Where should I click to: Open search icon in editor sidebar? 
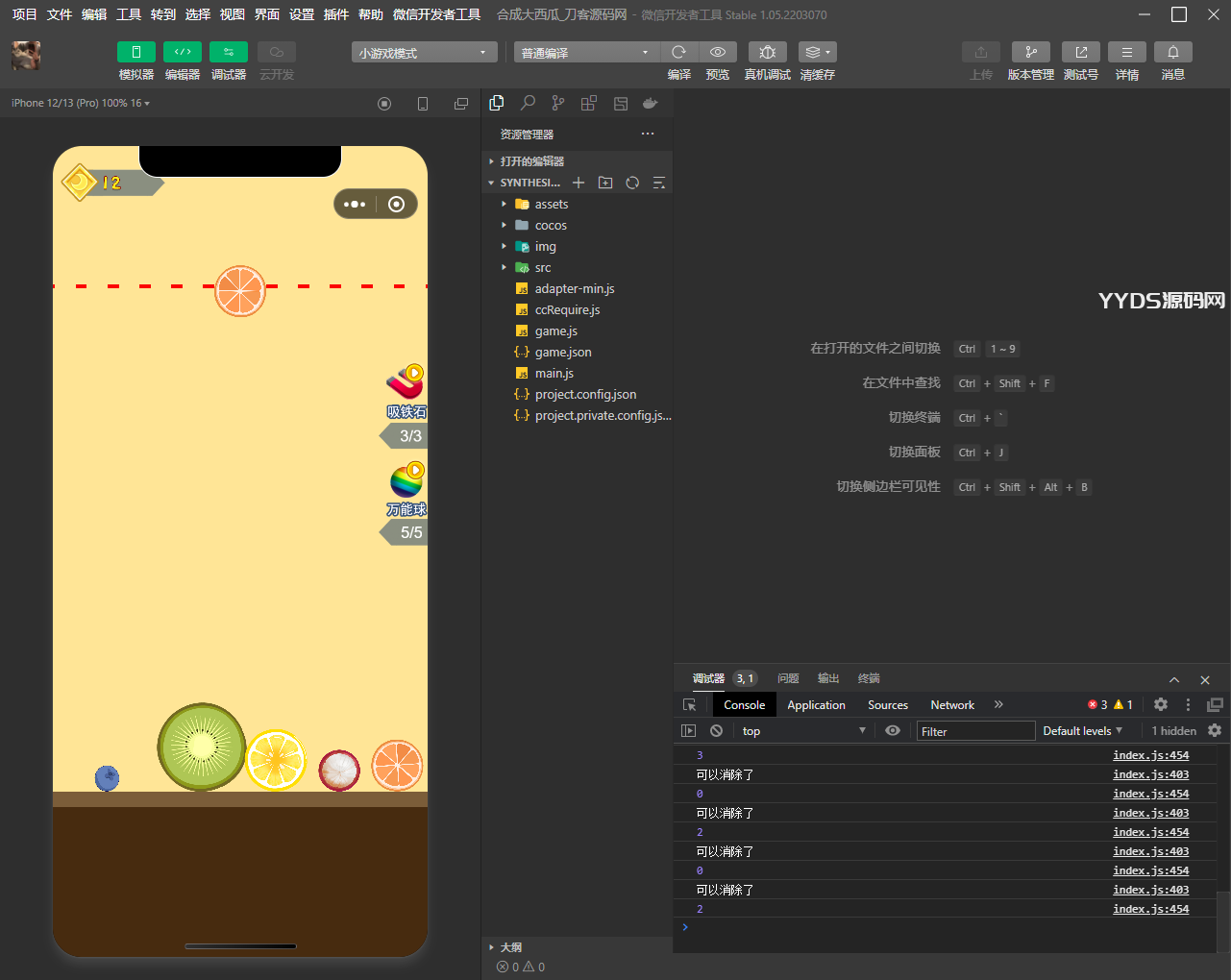pos(528,103)
